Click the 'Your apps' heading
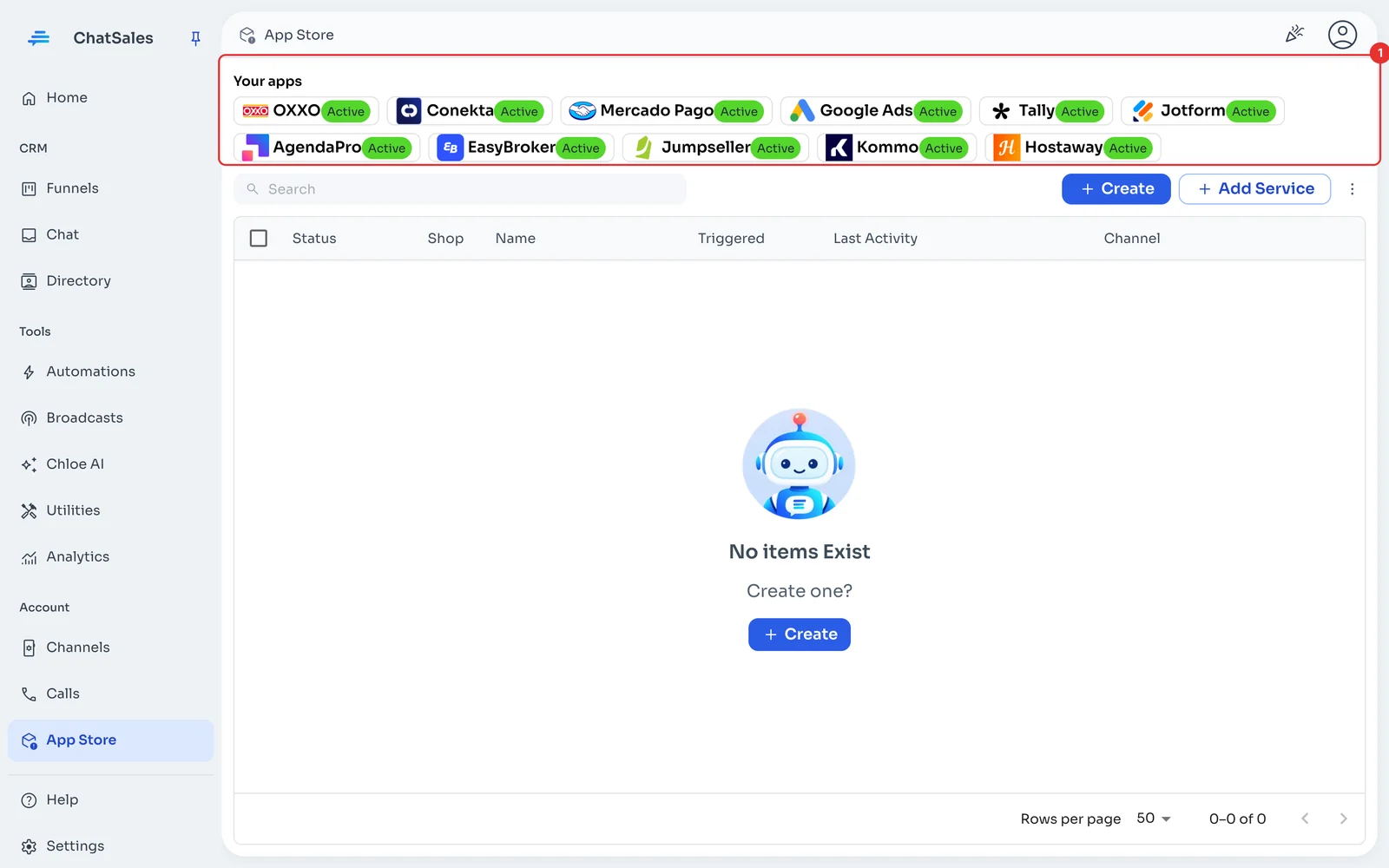1389x868 pixels. [267, 81]
